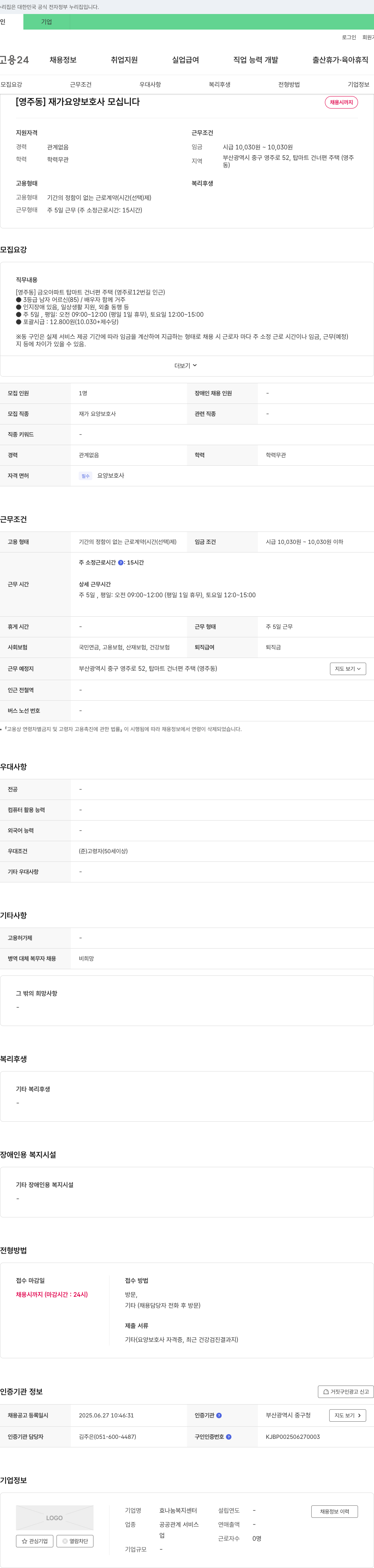
Task: Click the 로그인 link
Action: (x=348, y=38)
